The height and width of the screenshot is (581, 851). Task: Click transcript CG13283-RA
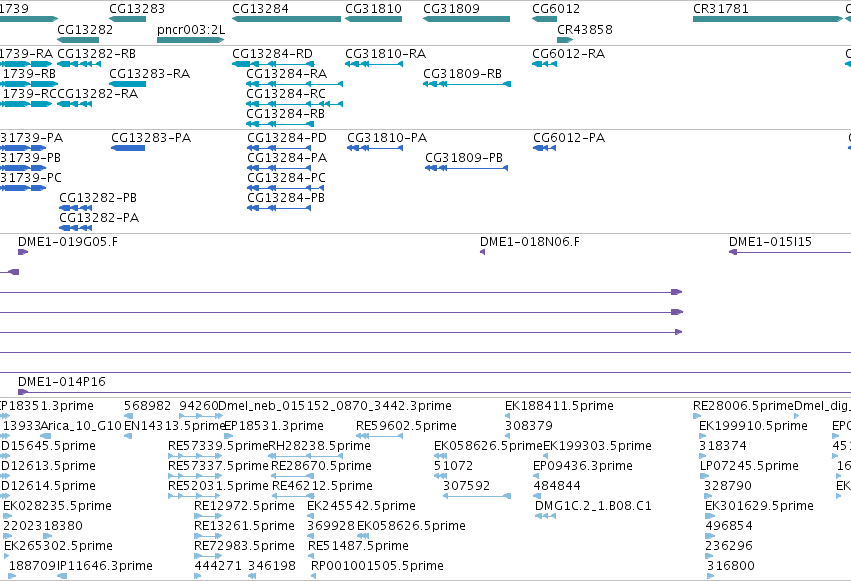(x=128, y=84)
